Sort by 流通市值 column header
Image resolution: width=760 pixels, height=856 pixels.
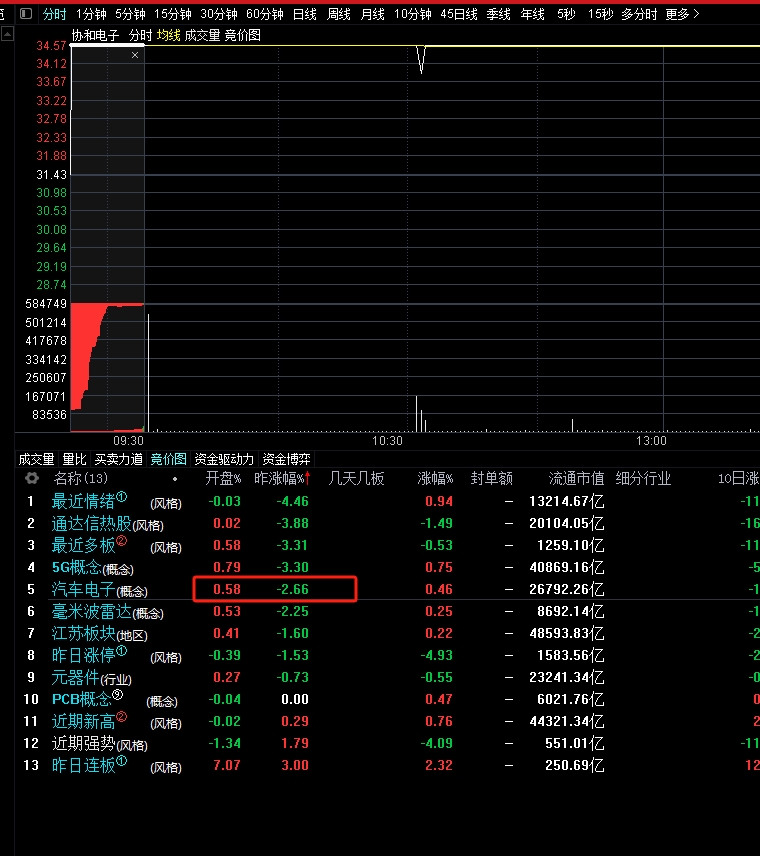coord(577,479)
